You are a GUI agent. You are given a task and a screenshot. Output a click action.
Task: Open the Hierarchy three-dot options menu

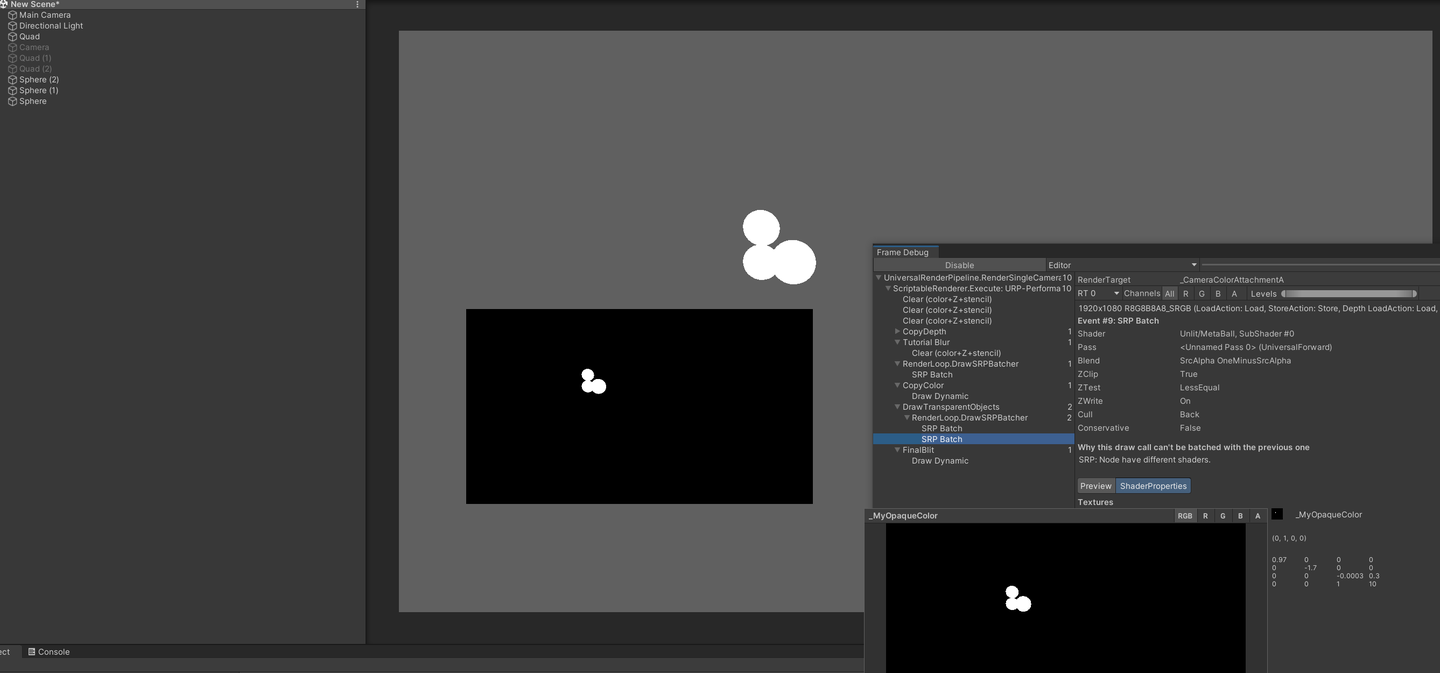pyautogui.click(x=356, y=4)
